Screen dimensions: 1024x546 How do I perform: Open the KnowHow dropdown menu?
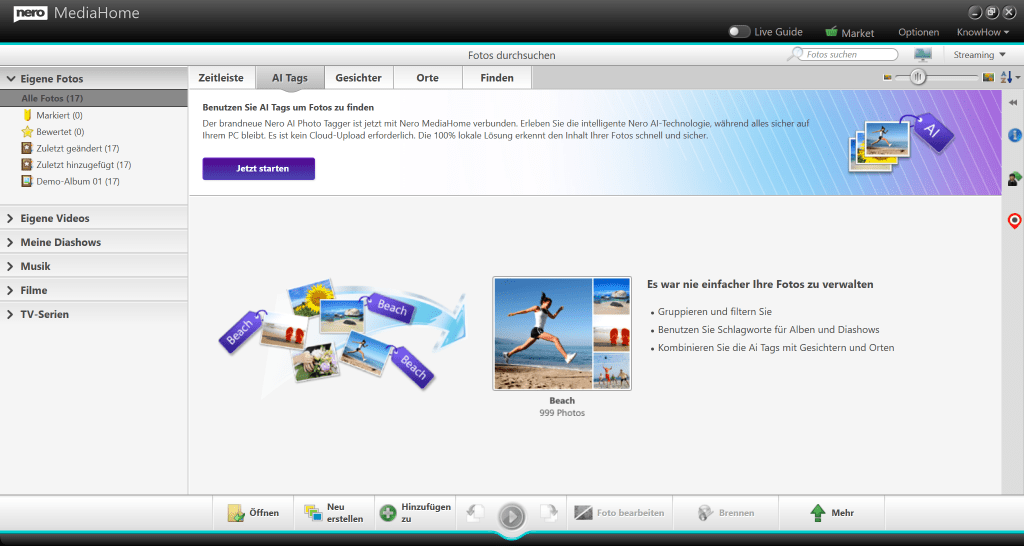pos(982,32)
